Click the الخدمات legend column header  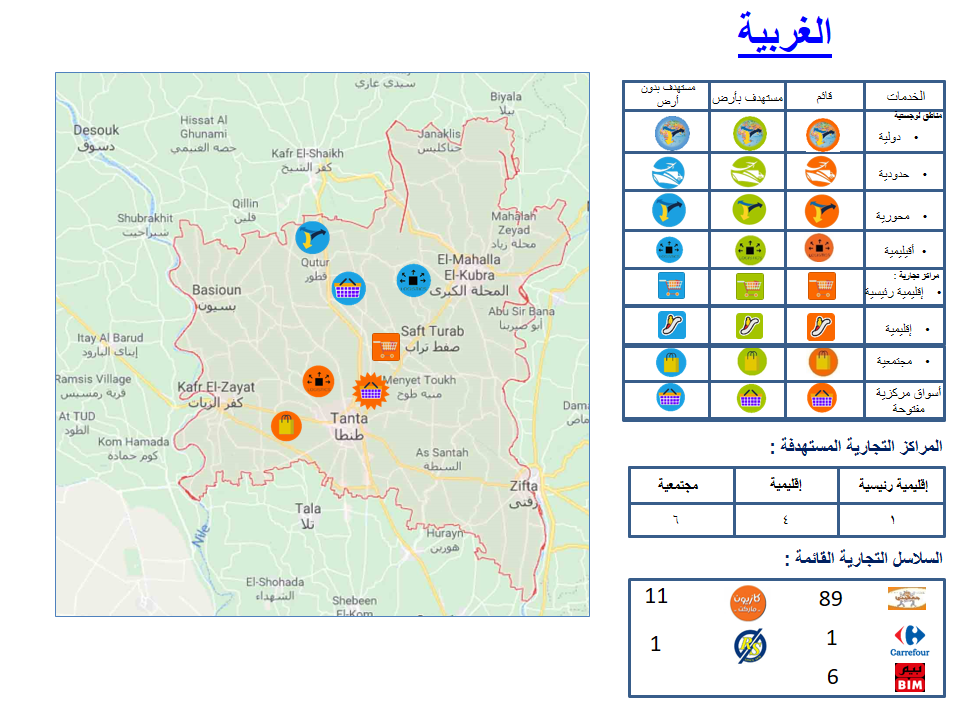(906, 96)
